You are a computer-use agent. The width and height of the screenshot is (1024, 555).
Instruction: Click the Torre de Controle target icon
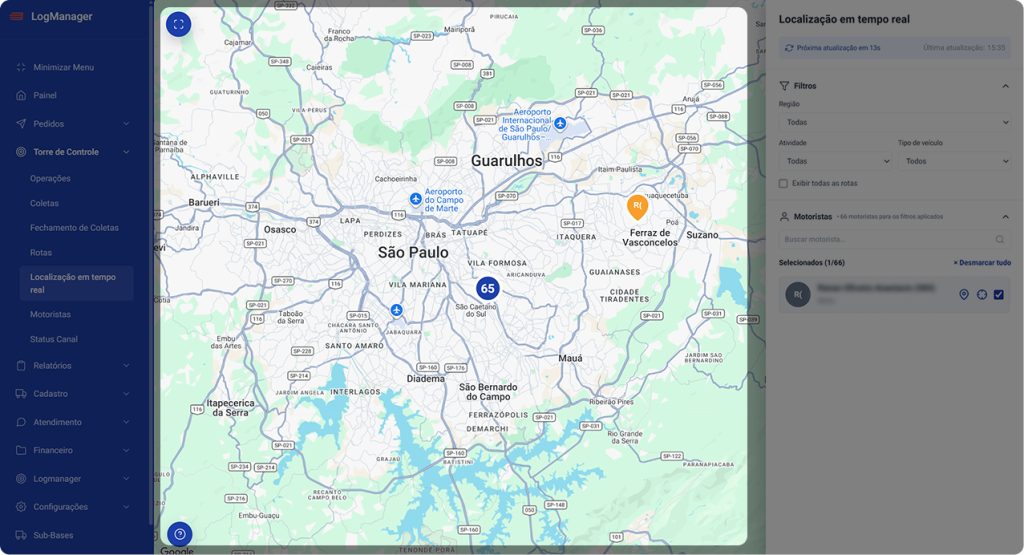(x=21, y=152)
